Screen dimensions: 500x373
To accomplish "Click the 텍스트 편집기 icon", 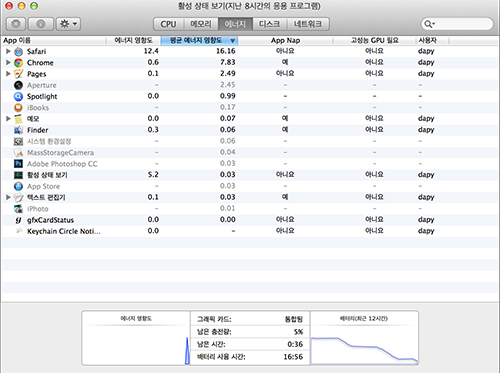I will 19,197.
